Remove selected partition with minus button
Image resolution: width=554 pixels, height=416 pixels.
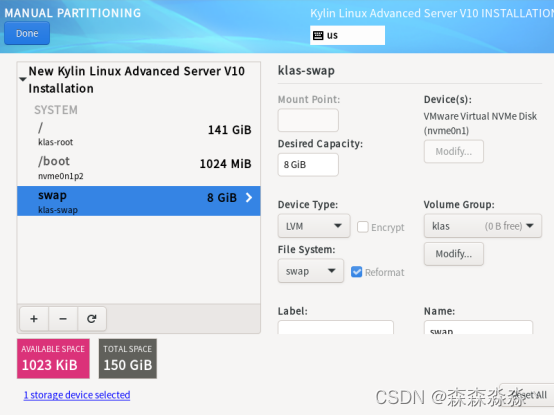point(63,319)
